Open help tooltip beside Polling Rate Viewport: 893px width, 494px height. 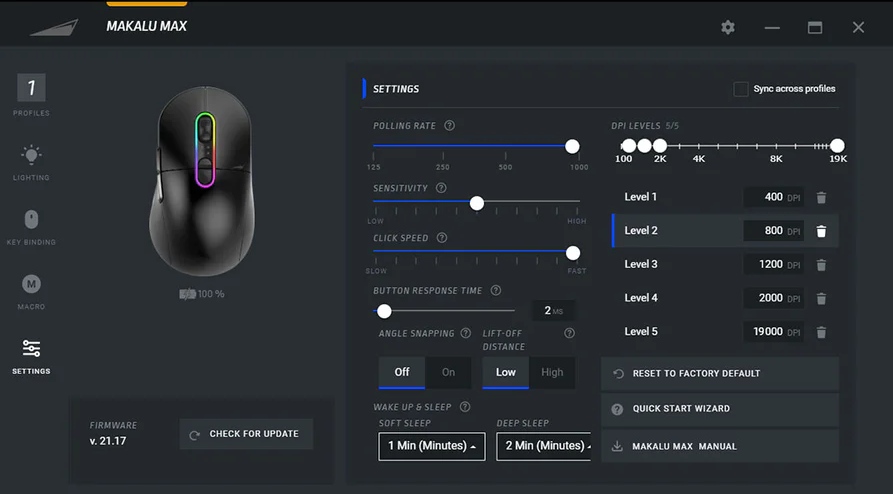tap(449, 126)
